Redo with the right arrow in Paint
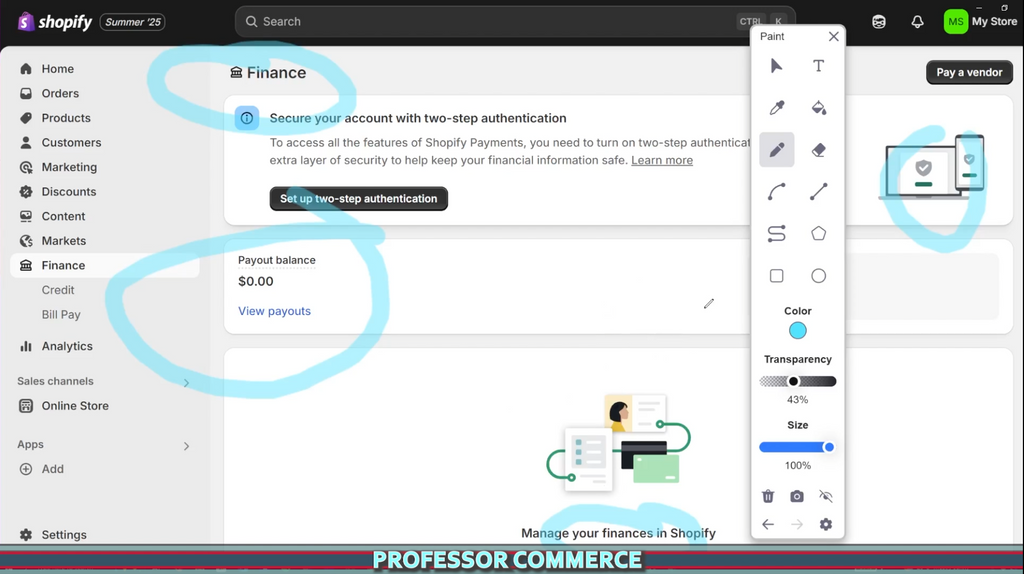 [x=797, y=524]
